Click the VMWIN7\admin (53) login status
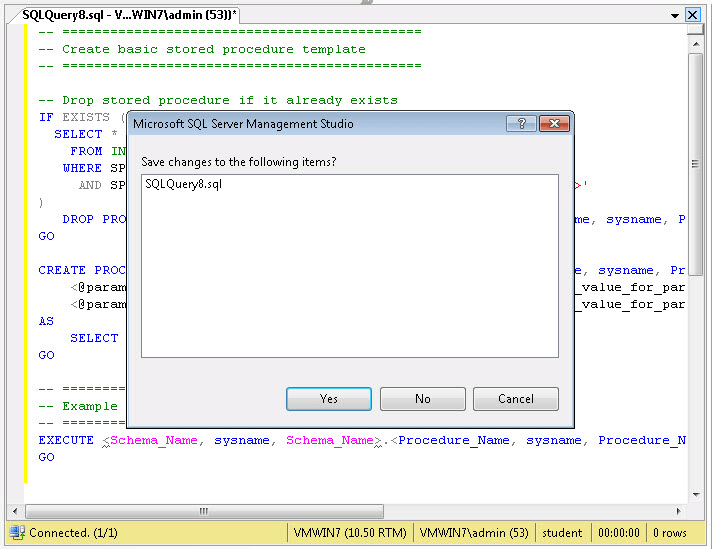Image resolution: width=712 pixels, height=549 pixels. pos(474,533)
